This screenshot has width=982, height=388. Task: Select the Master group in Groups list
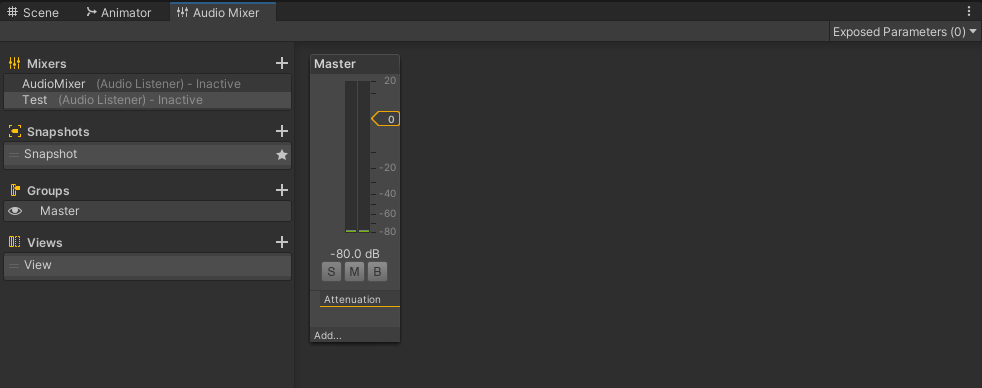[x=147, y=212]
